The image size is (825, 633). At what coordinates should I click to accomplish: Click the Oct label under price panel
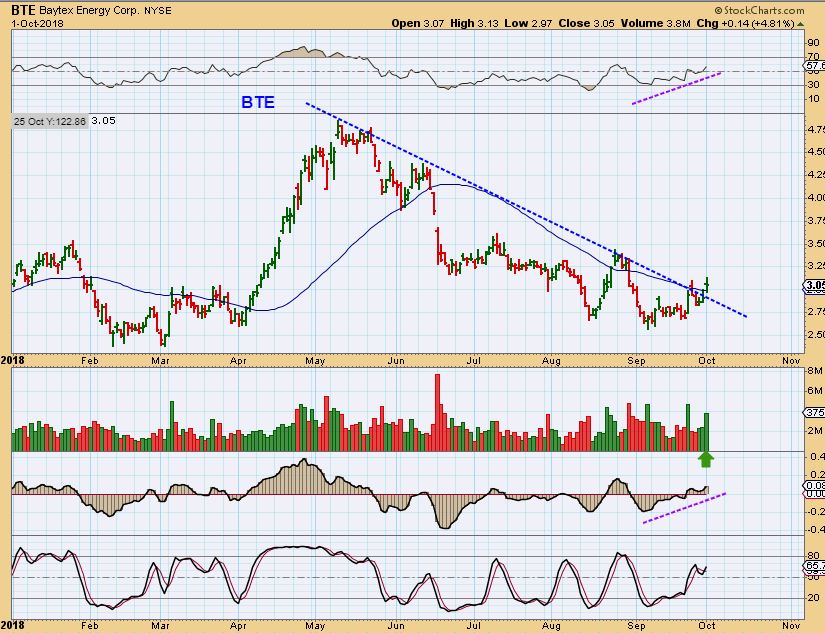(707, 360)
